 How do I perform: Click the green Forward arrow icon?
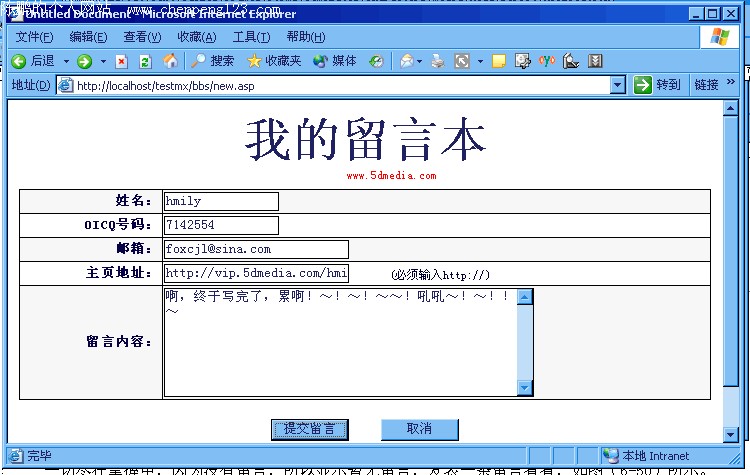pos(84,61)
